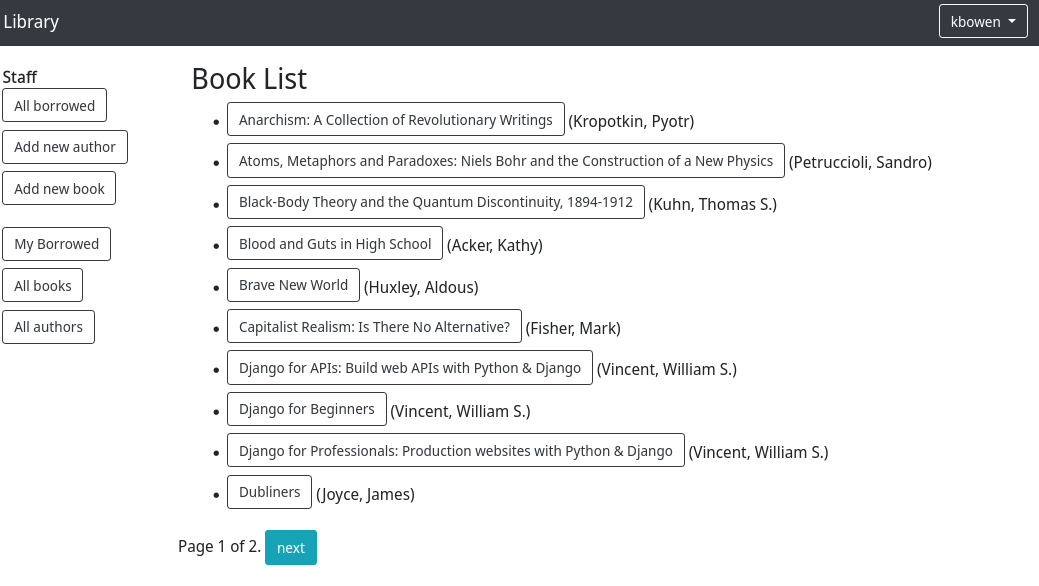The image size is (1039, 586).
Task: Open the All borrowed page
Action: (x=54, y=106)
